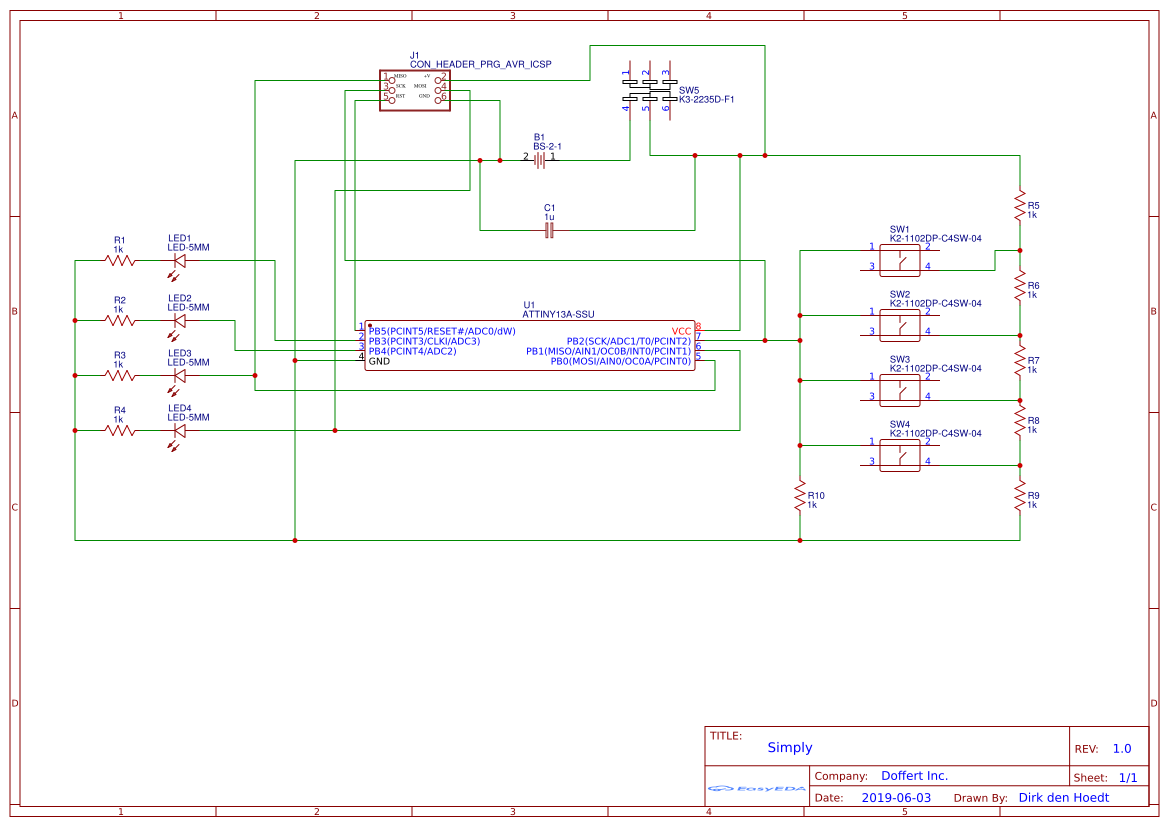This screenshot has width=1169, height=827.
Task: Click the EasyEDA logo in title block
Action: (x=756, y=788)
